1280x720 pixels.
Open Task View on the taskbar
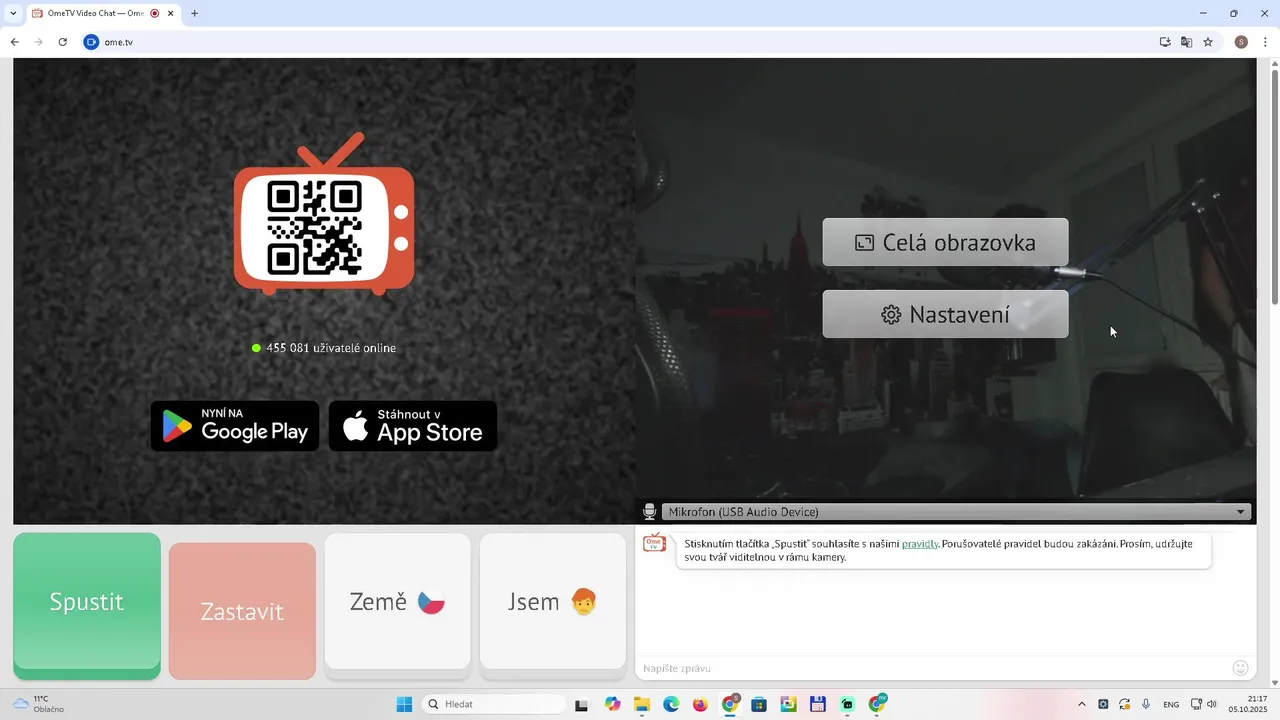(x=582, y=704)
